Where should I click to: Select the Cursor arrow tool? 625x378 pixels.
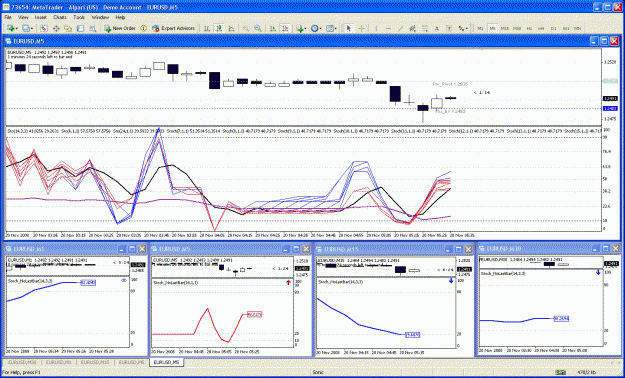click(x=349, y=28)
